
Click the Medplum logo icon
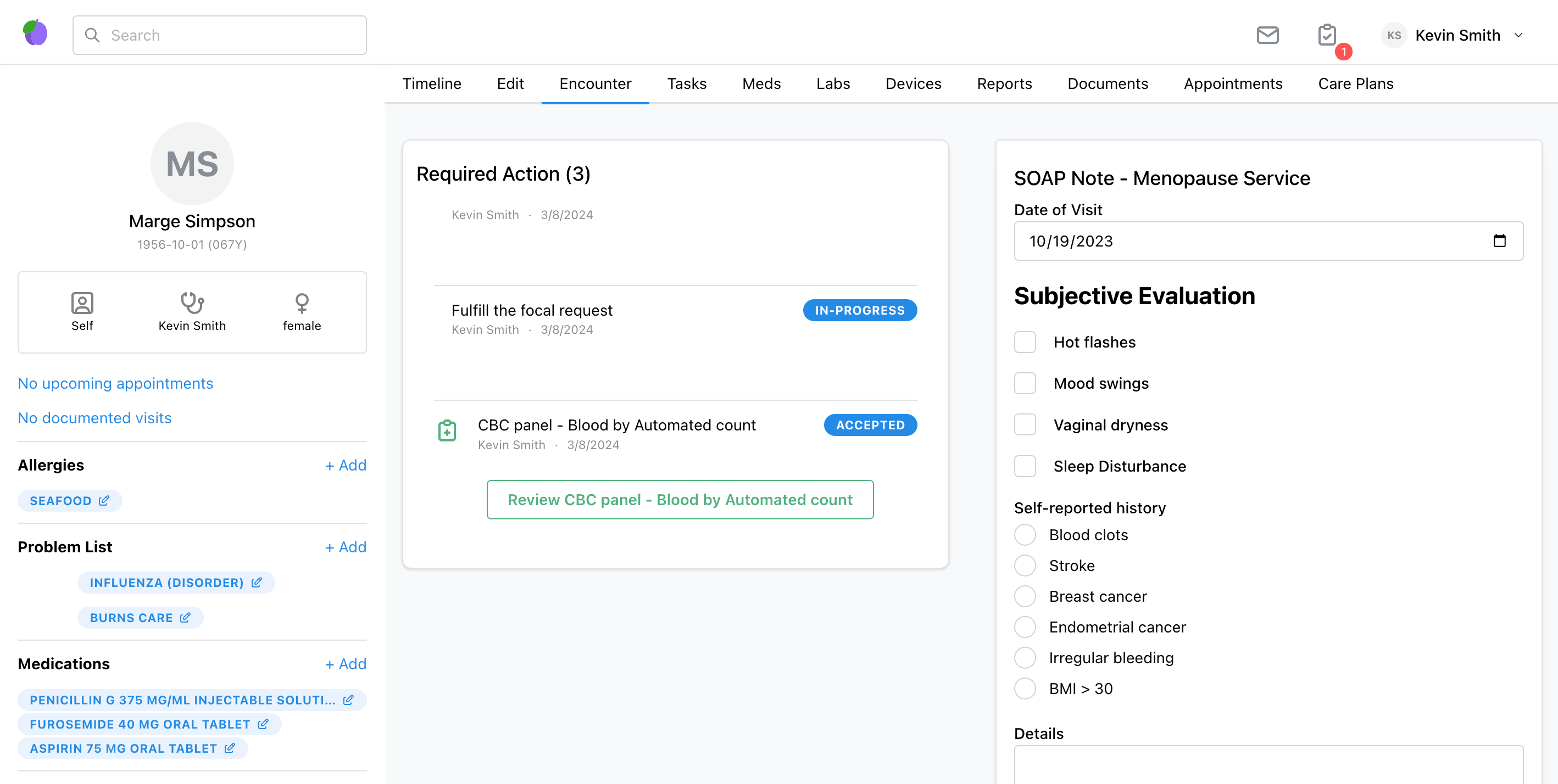click(35, 32)
